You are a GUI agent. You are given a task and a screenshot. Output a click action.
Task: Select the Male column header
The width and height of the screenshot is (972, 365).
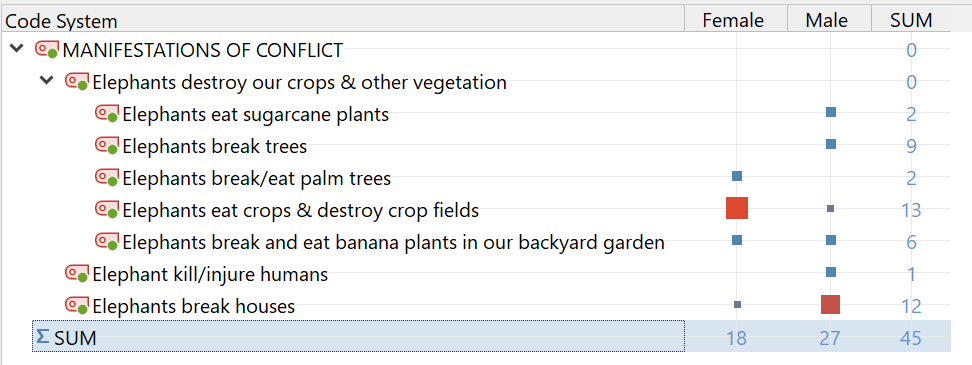click(829, 20)
